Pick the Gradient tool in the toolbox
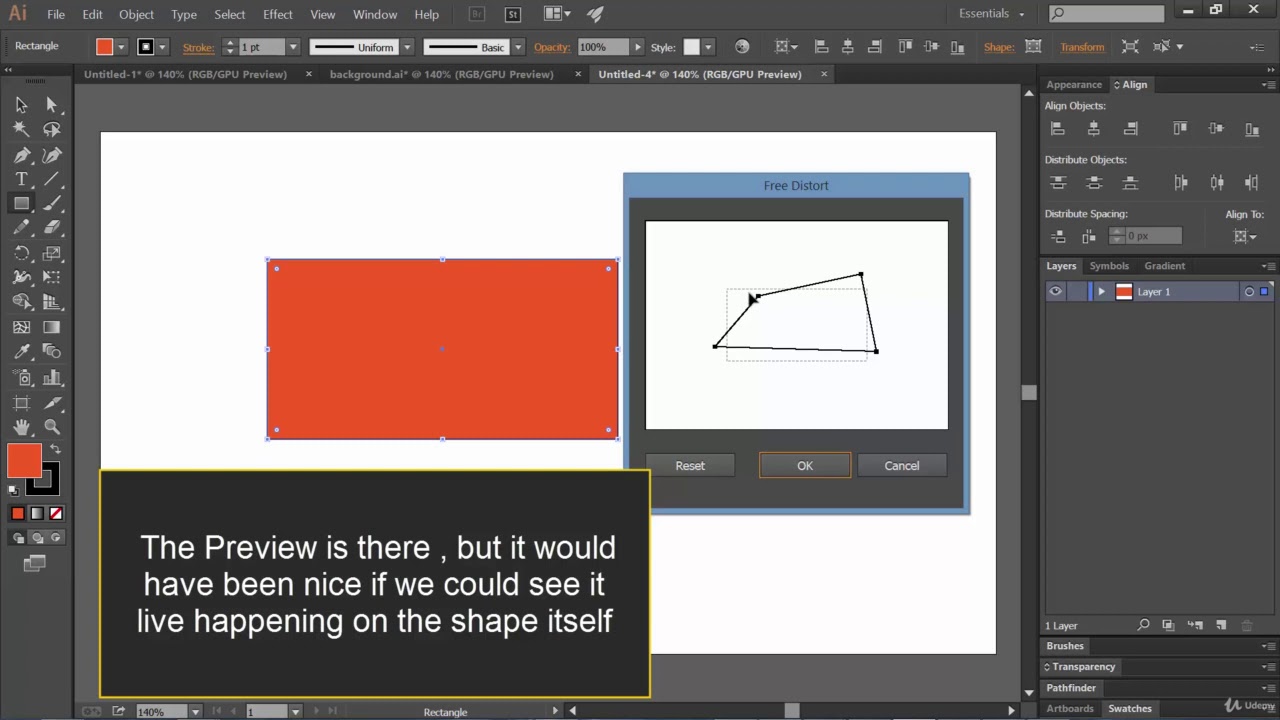Image resolution: width=1280 pixels, height=720 pixels. coord(52,327)
